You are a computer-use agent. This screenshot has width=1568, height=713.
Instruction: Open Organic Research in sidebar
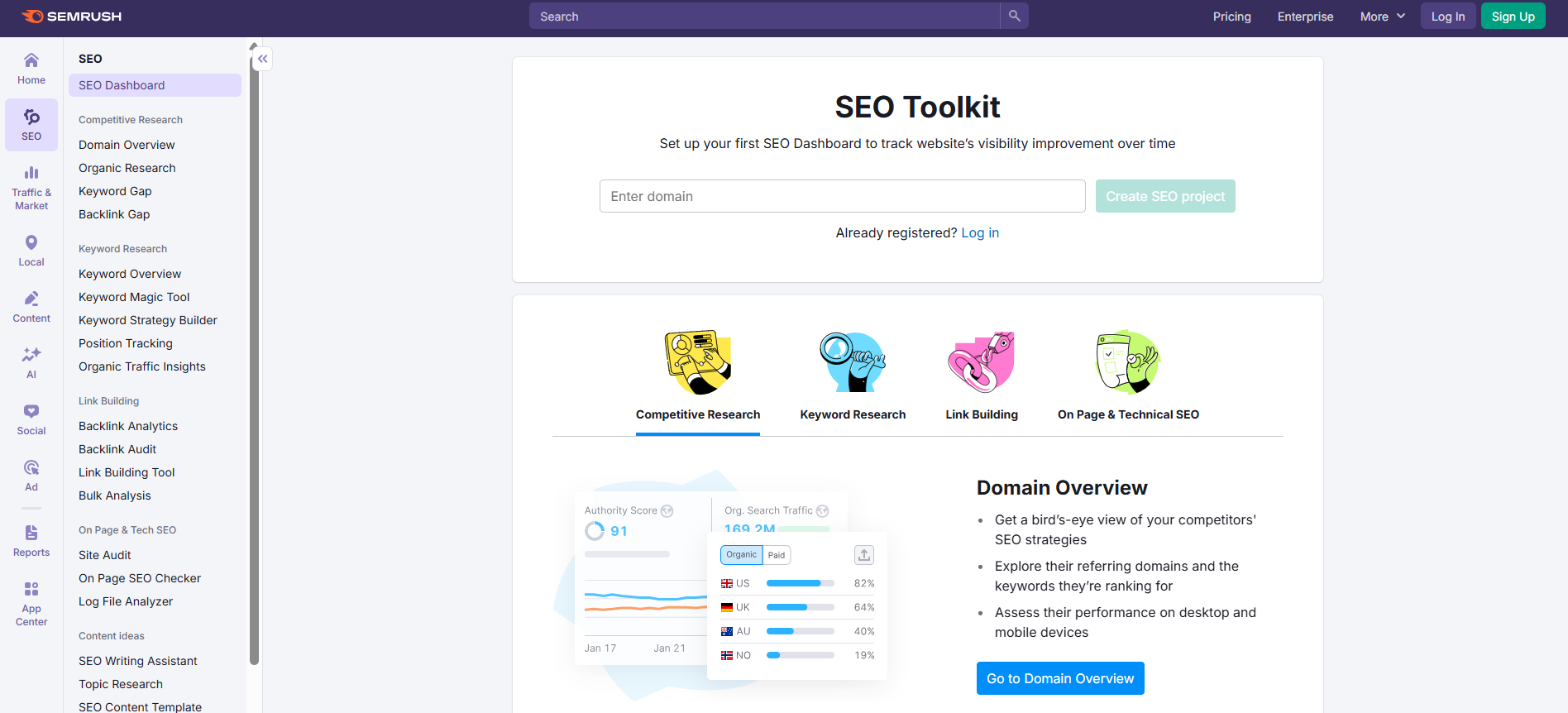(127, 168)
